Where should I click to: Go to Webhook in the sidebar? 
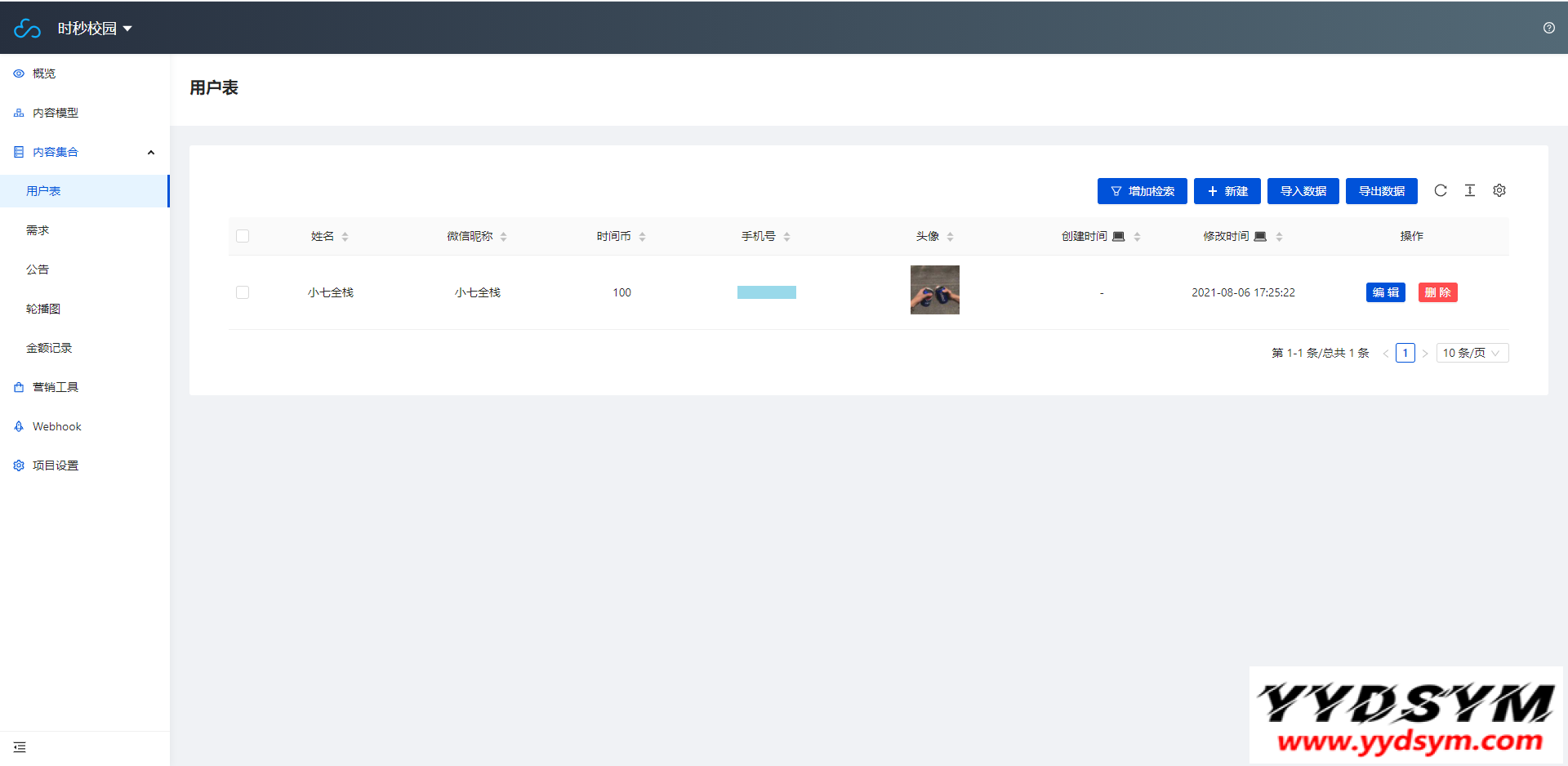[56, 426]
